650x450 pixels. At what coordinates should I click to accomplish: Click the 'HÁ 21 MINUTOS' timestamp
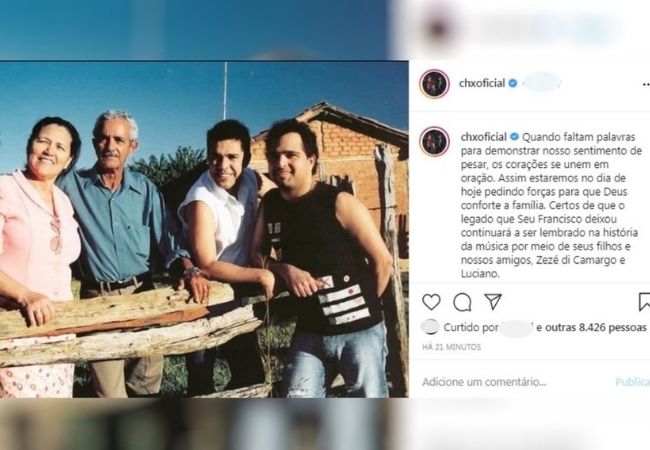451,347
